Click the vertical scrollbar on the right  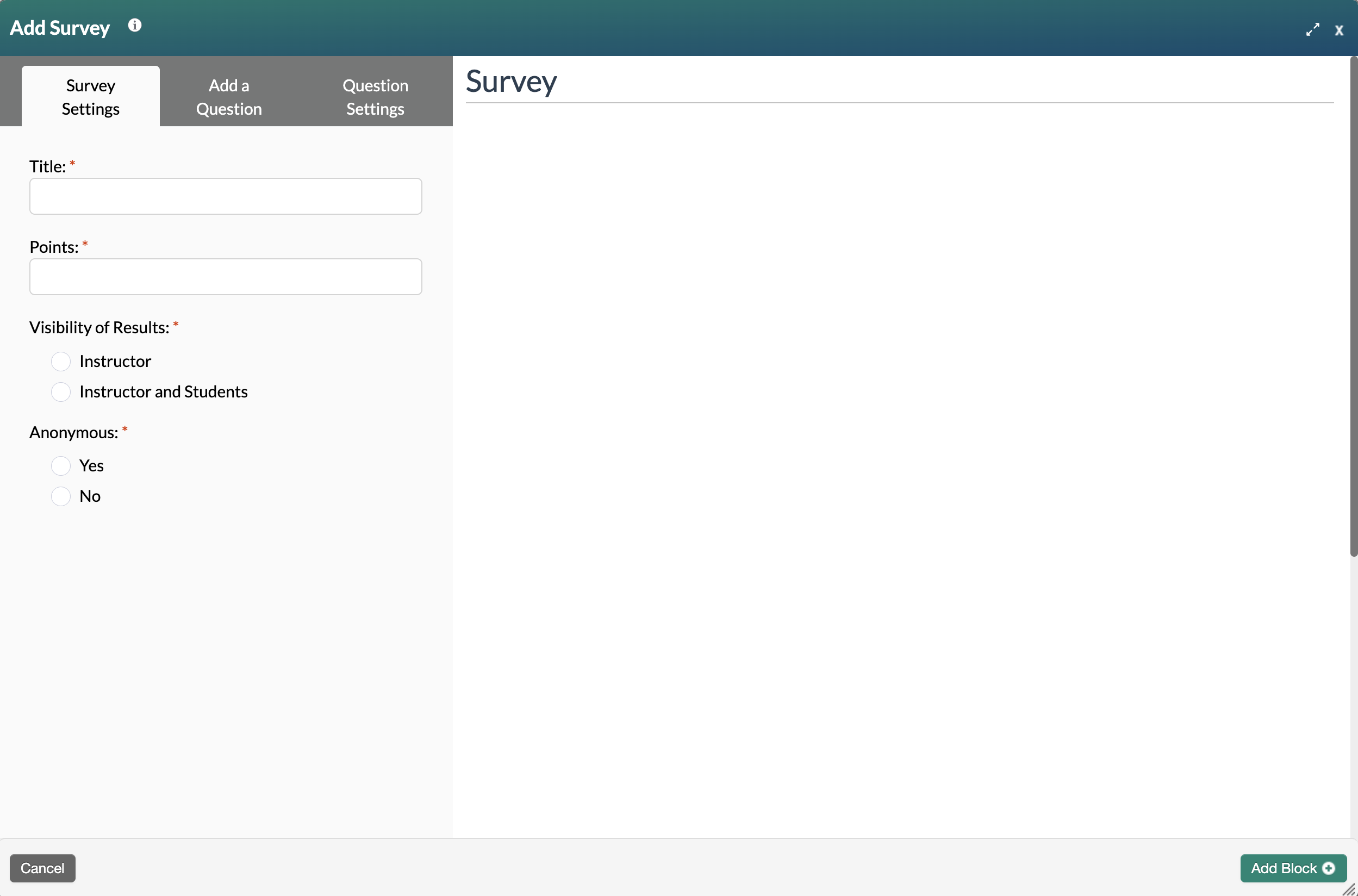tap(1354, 306)
